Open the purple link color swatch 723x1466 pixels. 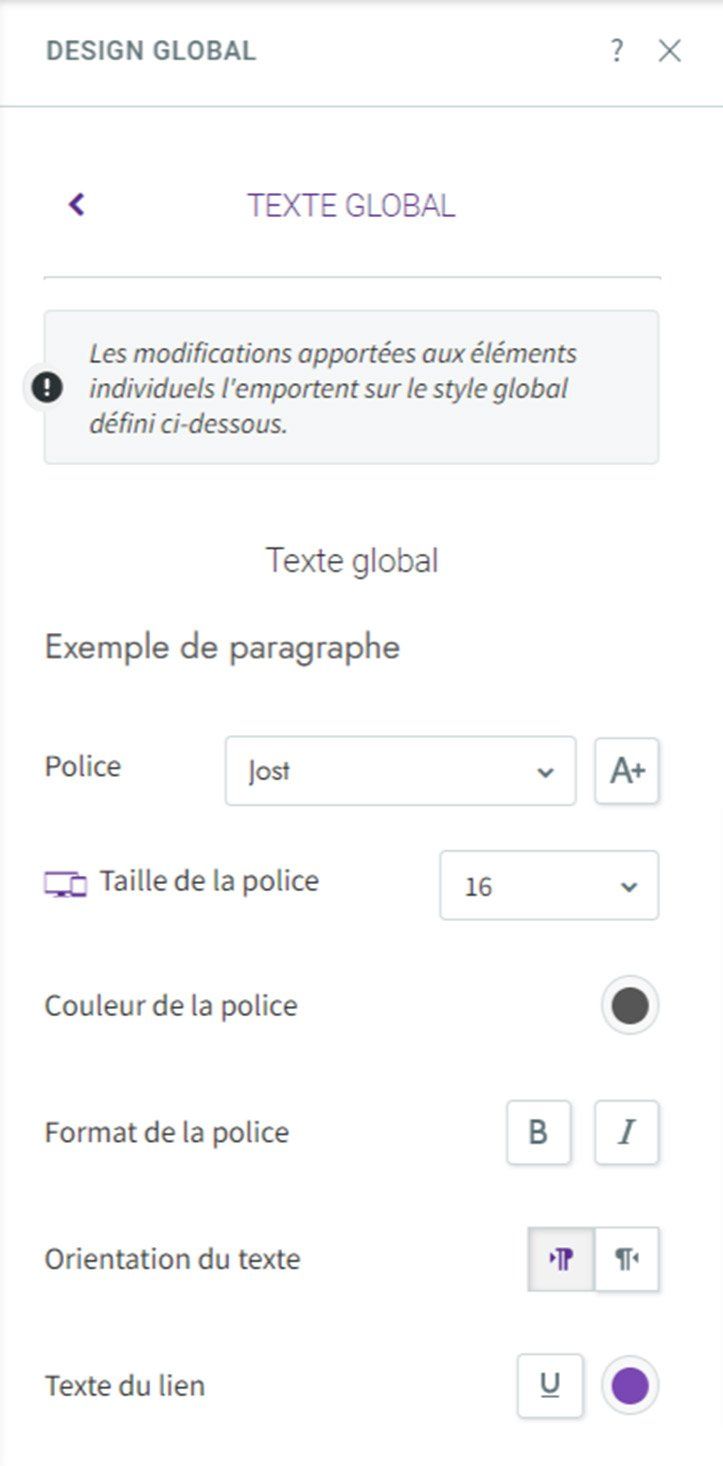630,1386
